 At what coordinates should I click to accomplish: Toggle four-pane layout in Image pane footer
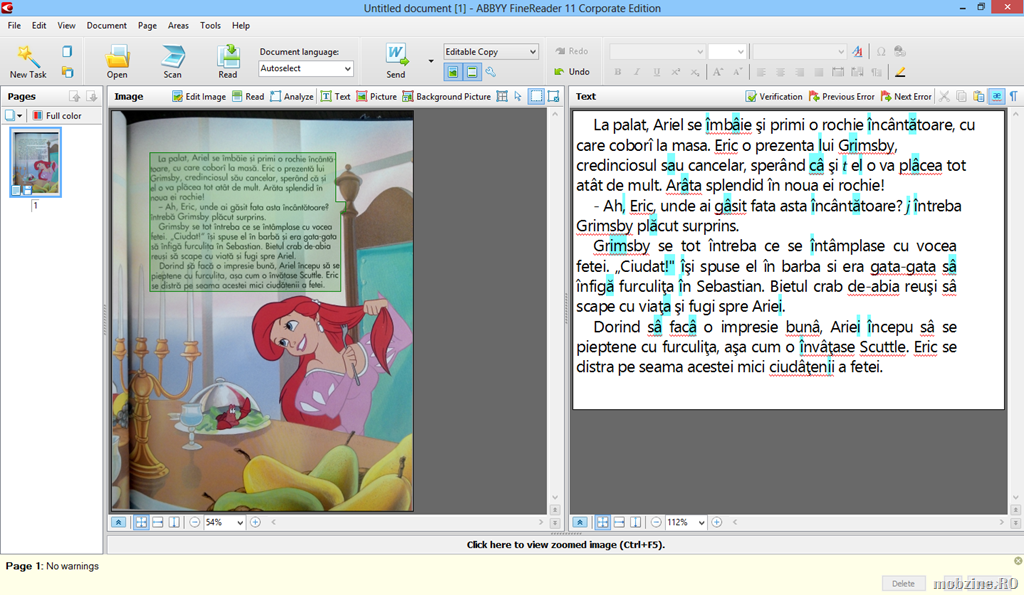pyautogui.click(x=141, y=523)
